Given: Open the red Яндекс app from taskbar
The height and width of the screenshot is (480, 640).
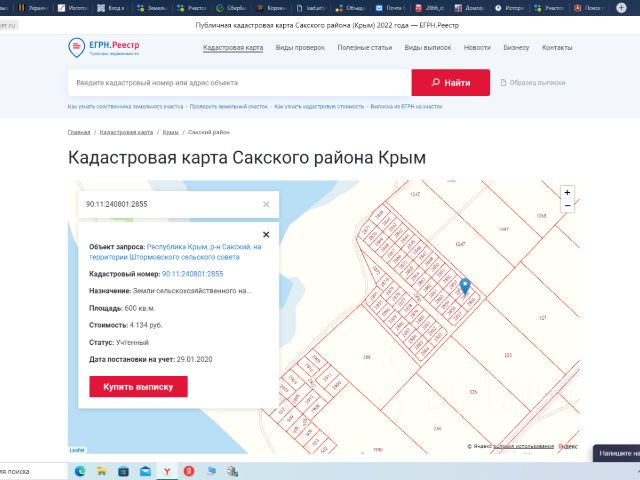Looking at the screenshot, I should click(x=189, y=471).
